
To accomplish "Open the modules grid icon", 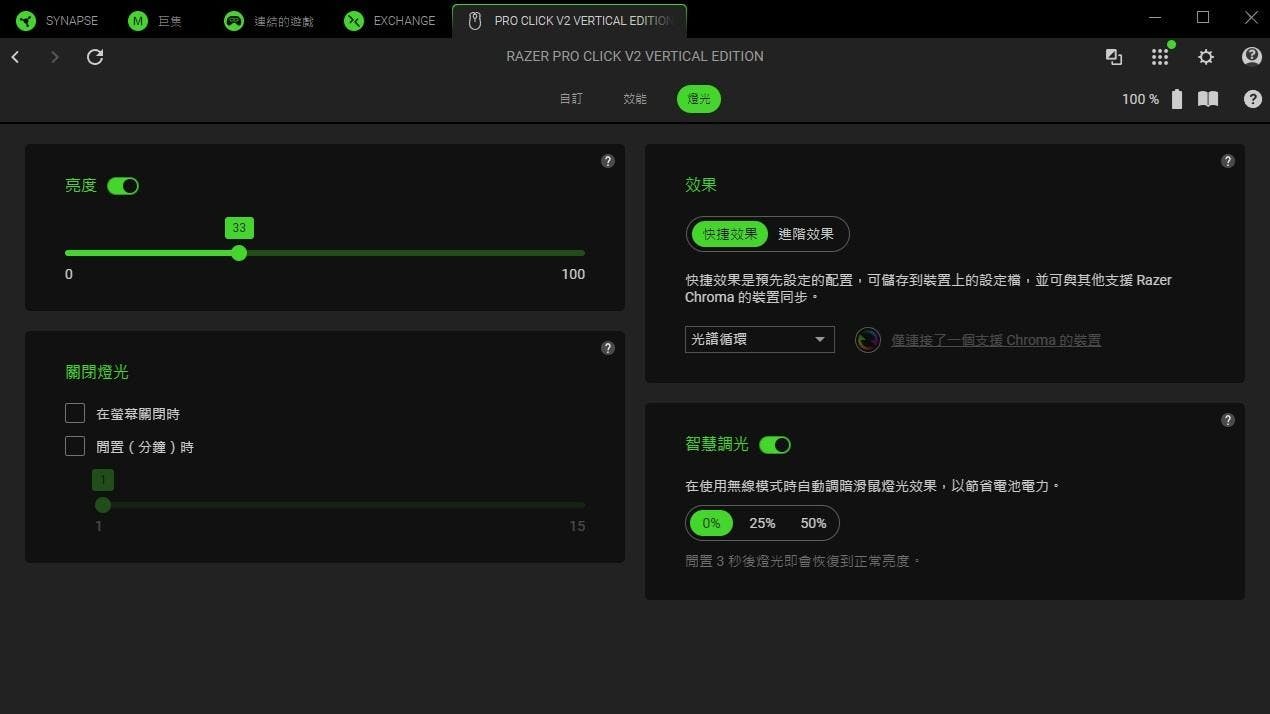I will click(x=1160, y=57).
